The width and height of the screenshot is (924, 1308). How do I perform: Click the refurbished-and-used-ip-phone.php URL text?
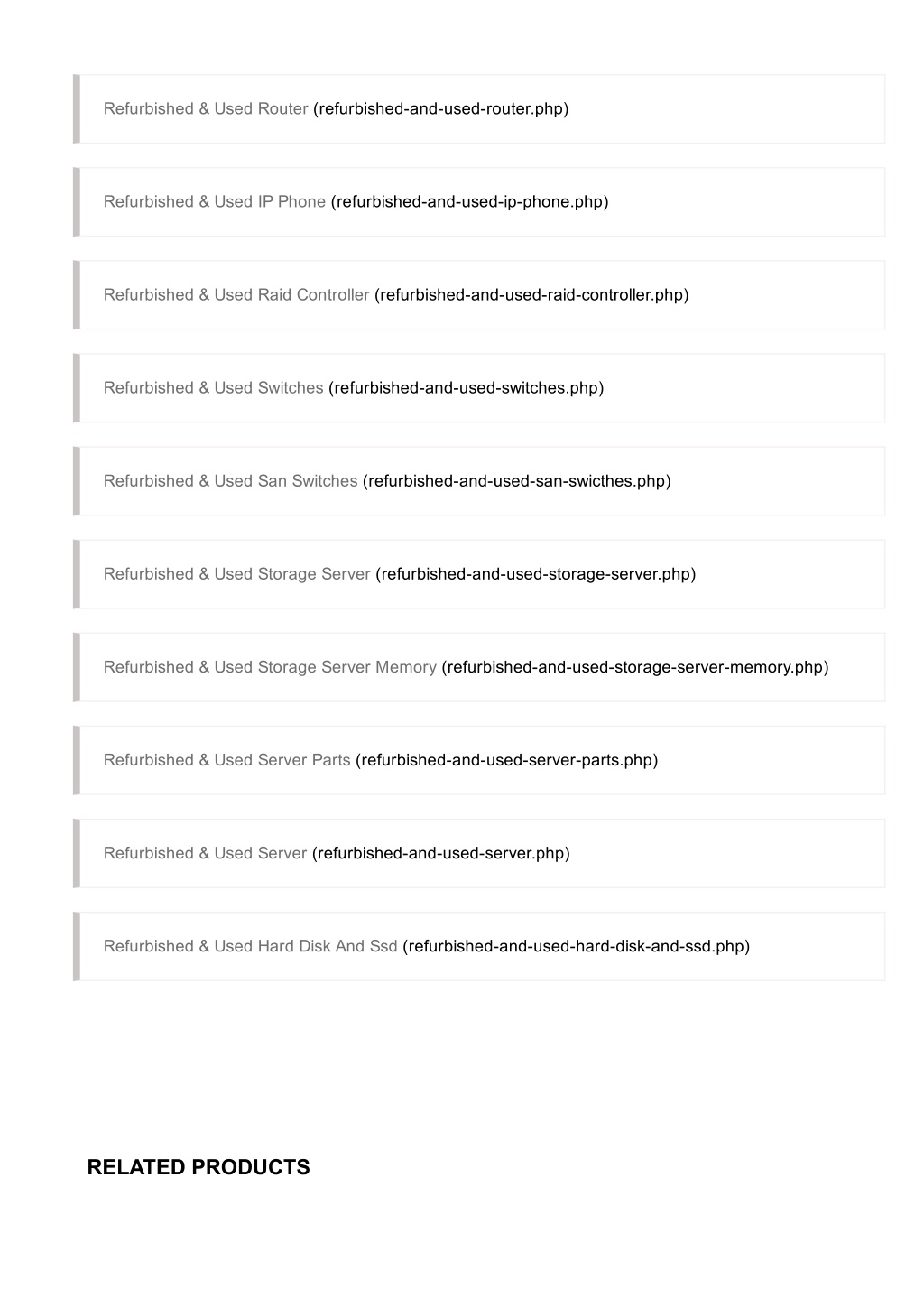(470, 202)
